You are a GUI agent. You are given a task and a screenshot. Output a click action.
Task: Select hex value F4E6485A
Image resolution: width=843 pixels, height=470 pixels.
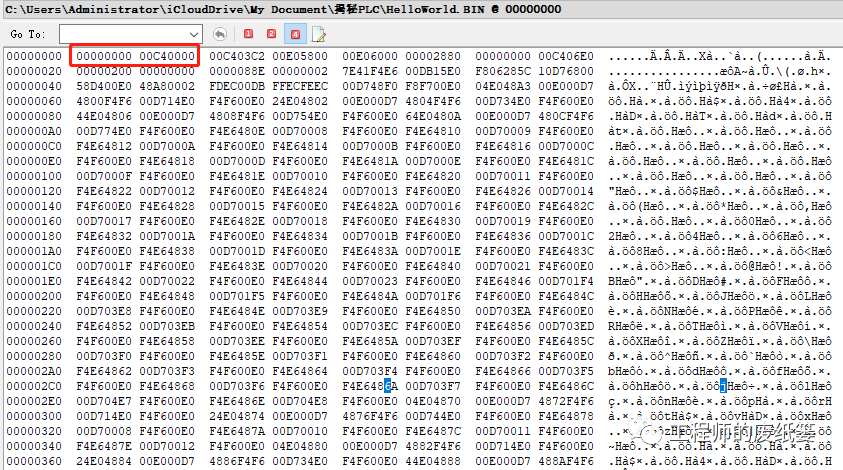(x=370, y=341)
